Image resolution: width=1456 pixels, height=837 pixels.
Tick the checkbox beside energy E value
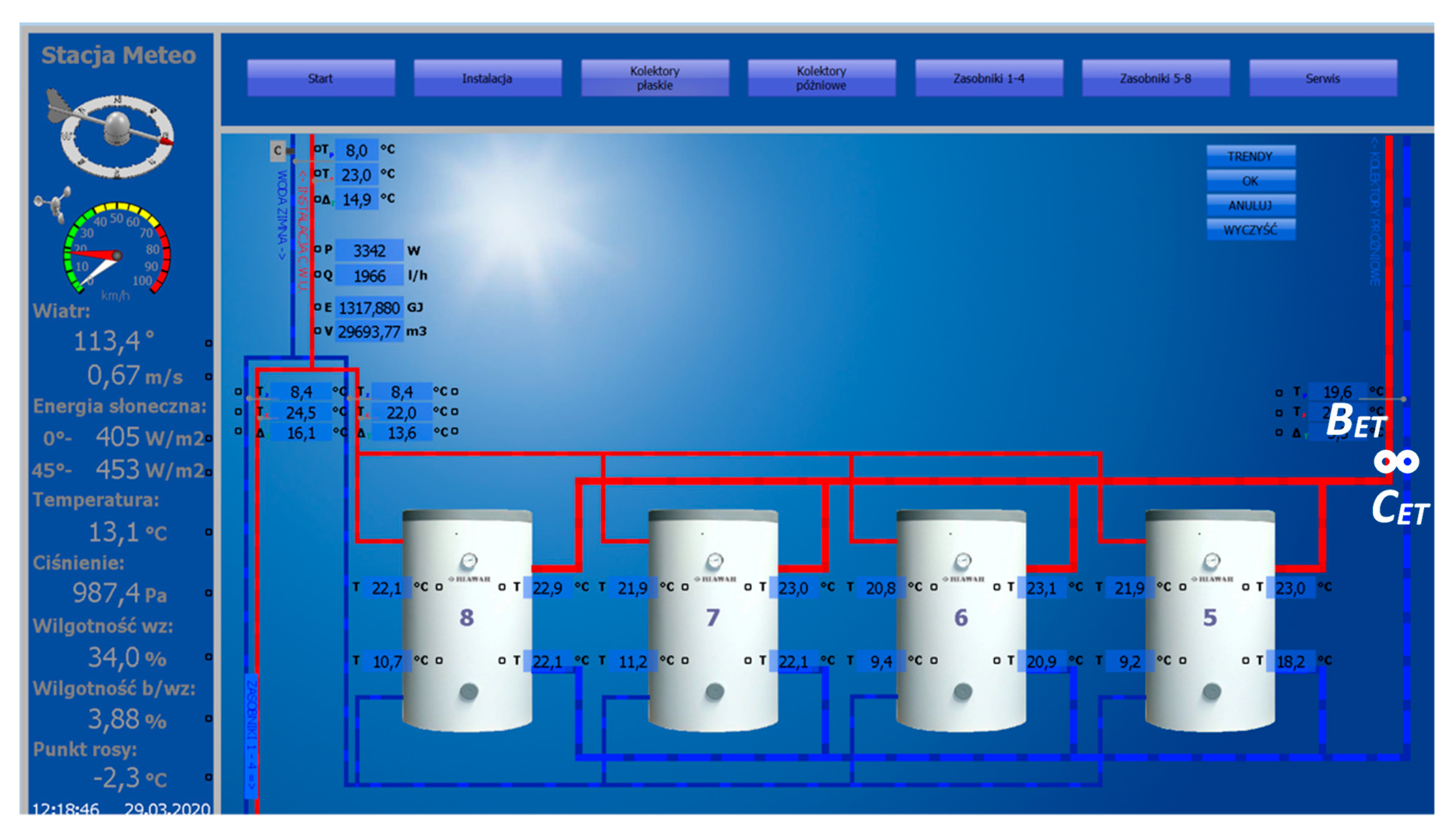pyautogui.click(x=318, y=307)
